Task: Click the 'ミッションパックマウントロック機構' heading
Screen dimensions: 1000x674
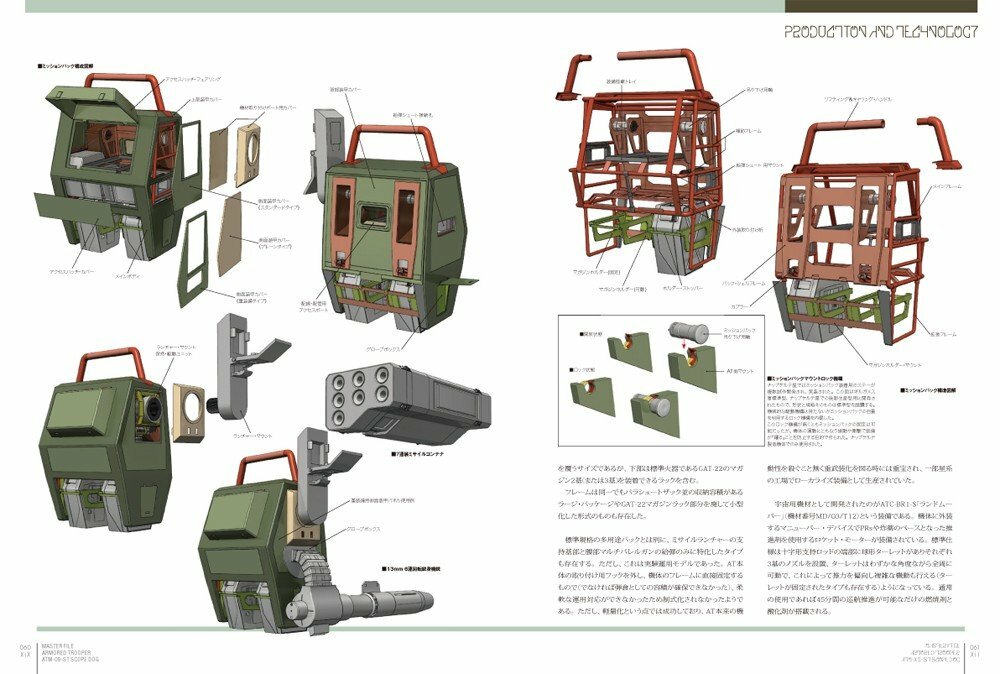Action: (807, 378)
